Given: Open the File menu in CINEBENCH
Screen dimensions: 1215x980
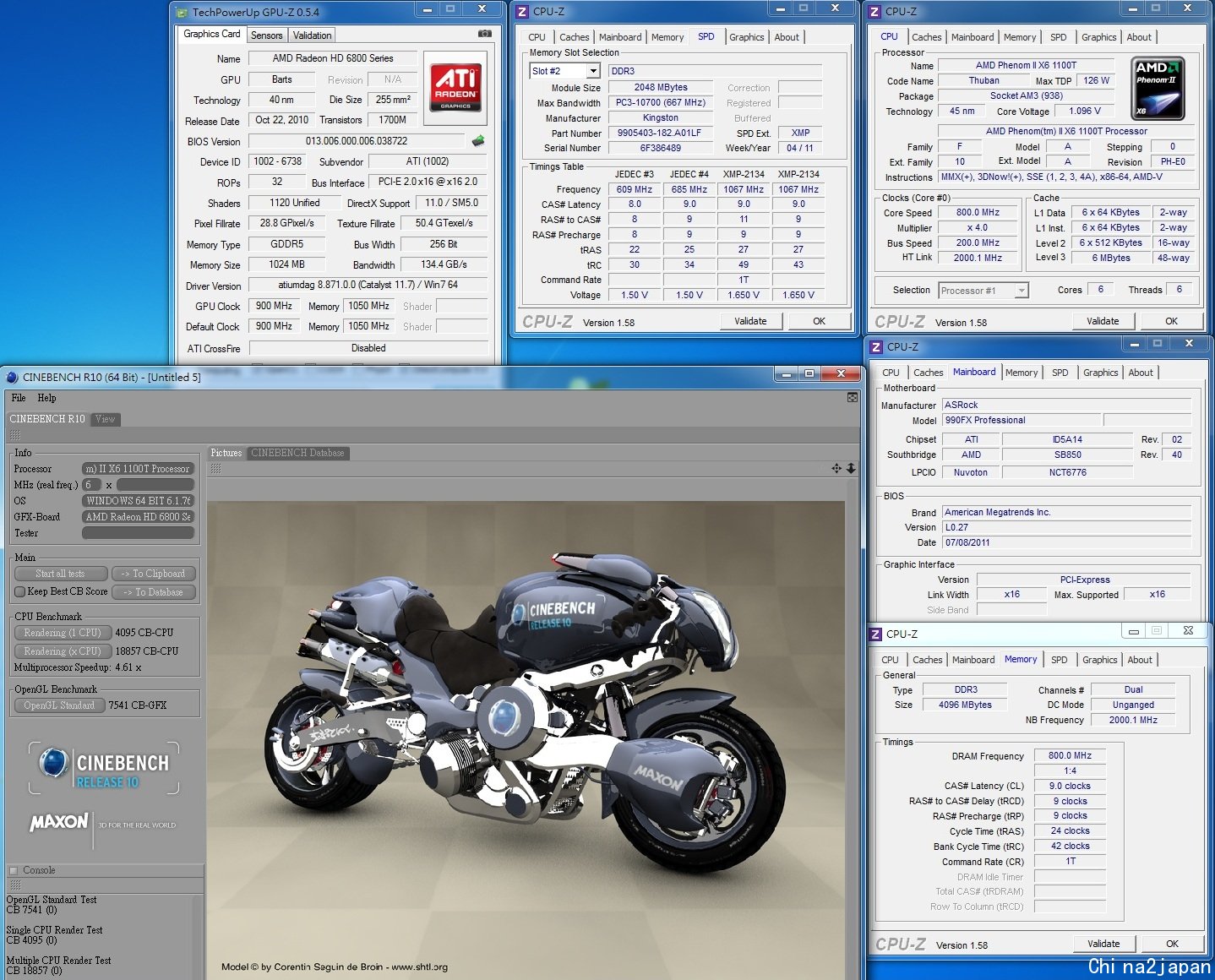Looking at the screenshot, I should pos(19,398).
